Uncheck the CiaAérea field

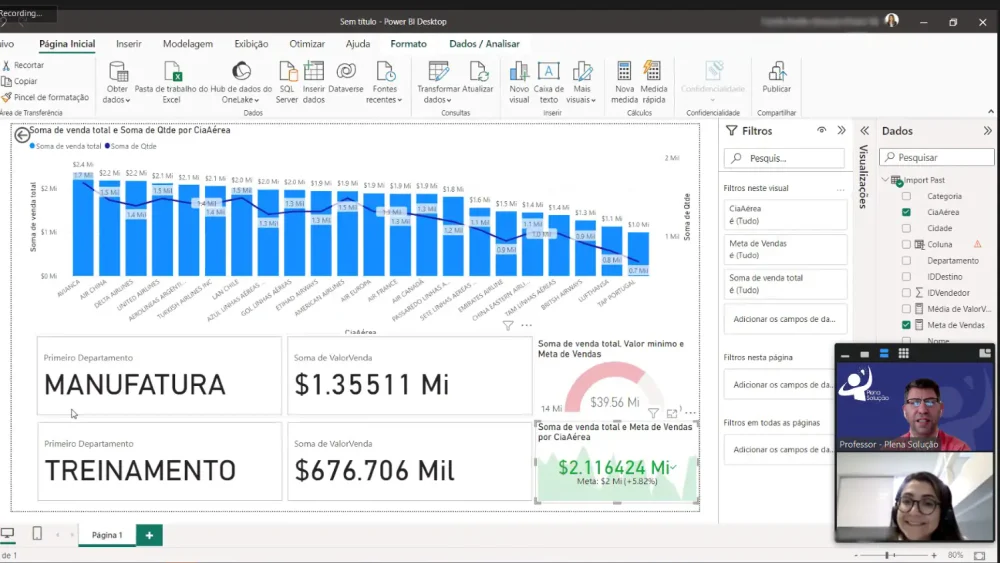click(906, 212)
